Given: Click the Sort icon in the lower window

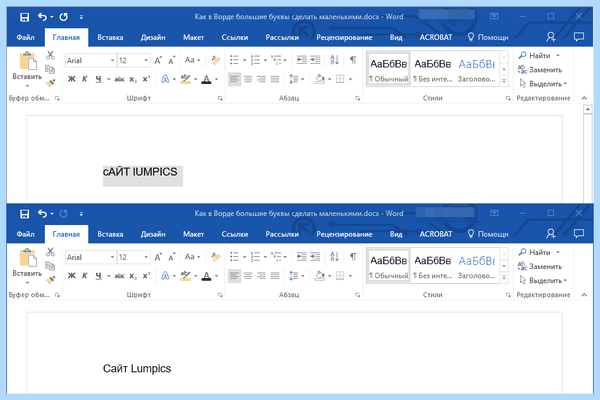Looking at the screenshot, I should (334, 256).
